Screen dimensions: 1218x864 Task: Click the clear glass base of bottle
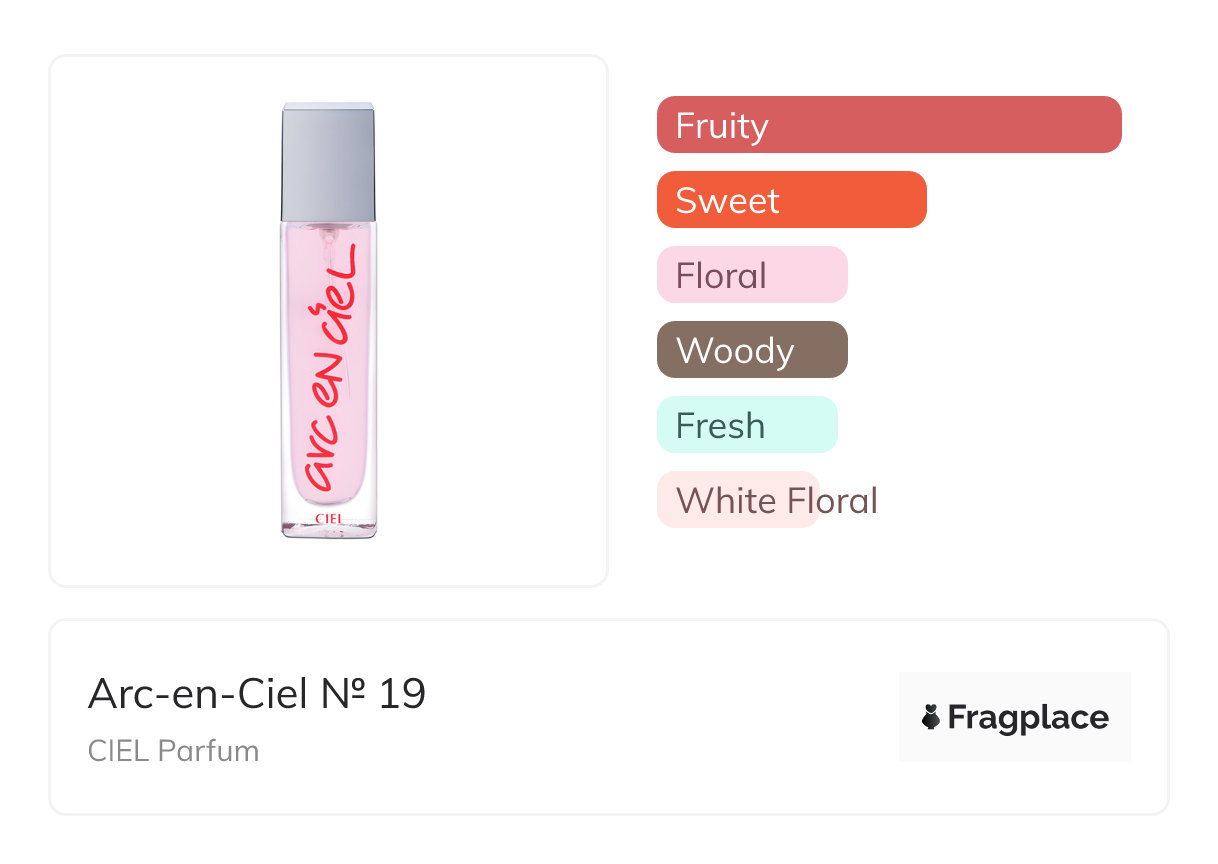(x=329, y=527)
